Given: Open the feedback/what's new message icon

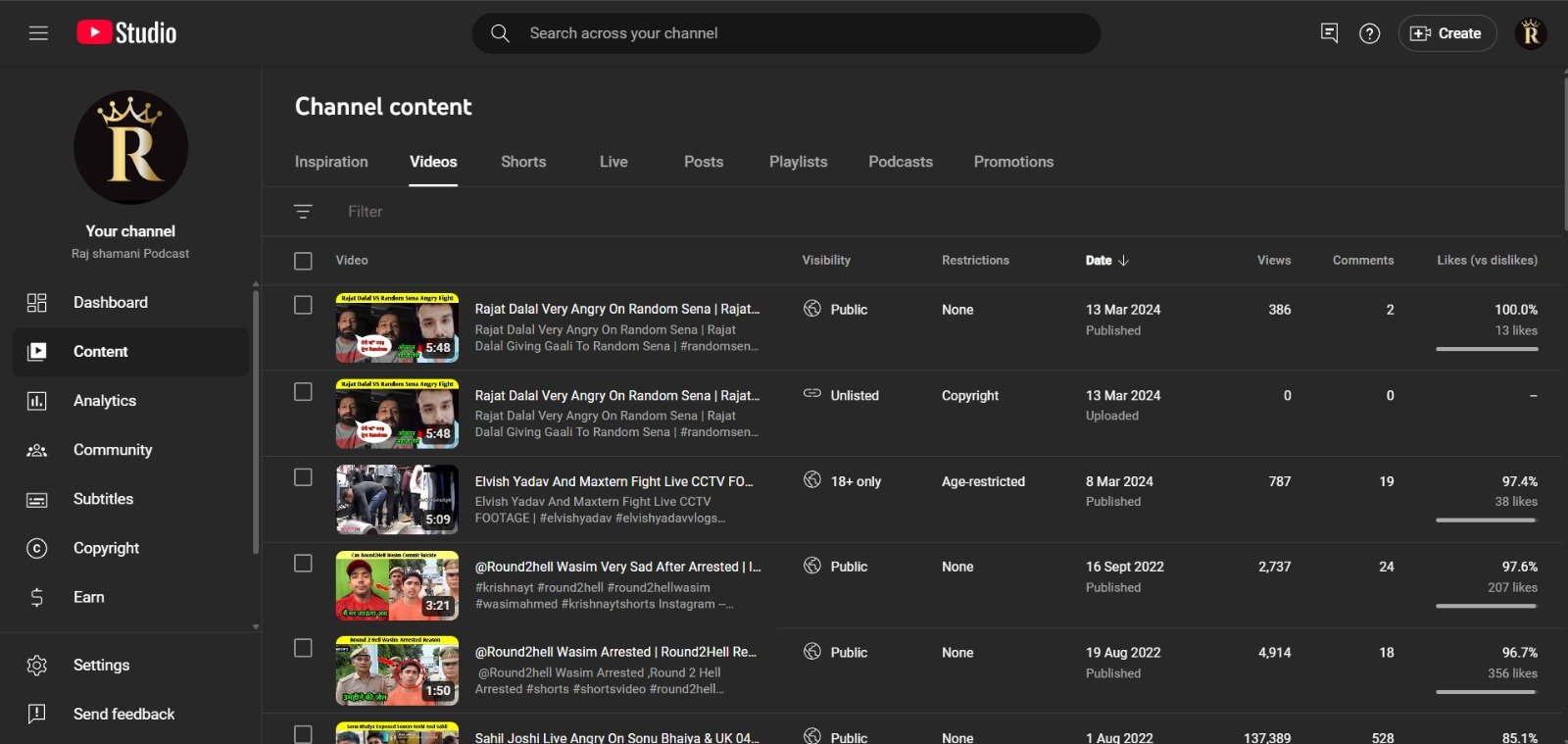Looking at the screenshot, I should coord(1329,33).
